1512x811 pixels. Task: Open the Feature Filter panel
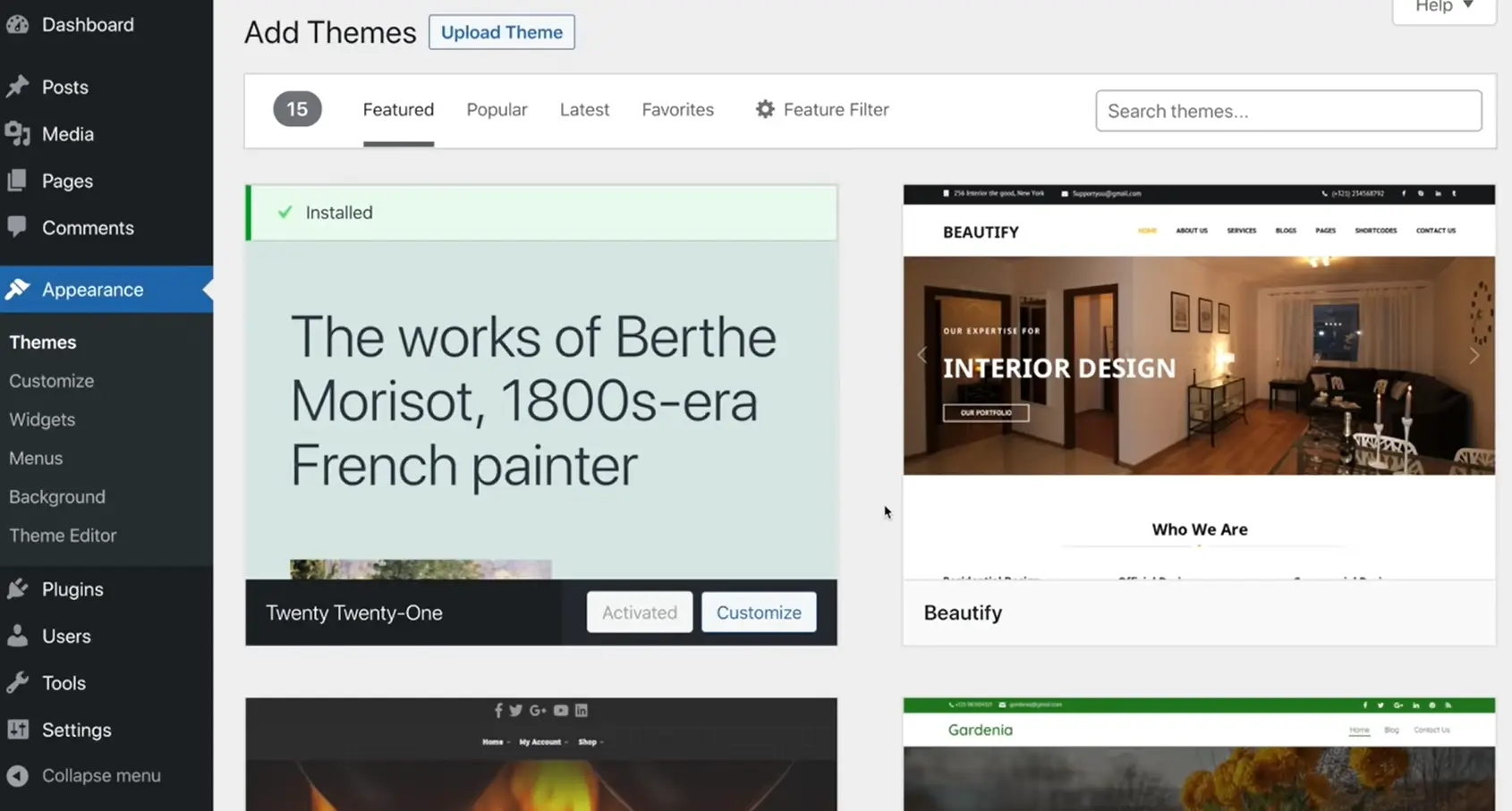[822, 110]
